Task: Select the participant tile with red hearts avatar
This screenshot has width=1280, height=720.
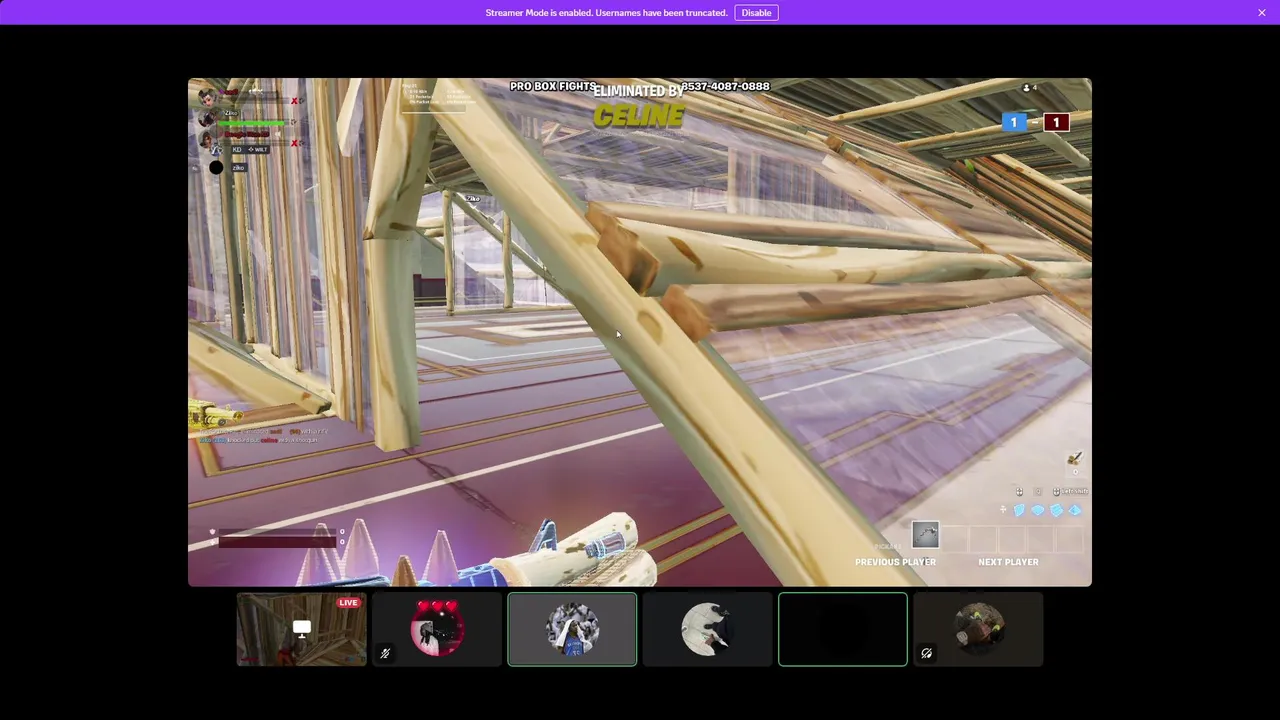Action: click(x=437, y=629)
